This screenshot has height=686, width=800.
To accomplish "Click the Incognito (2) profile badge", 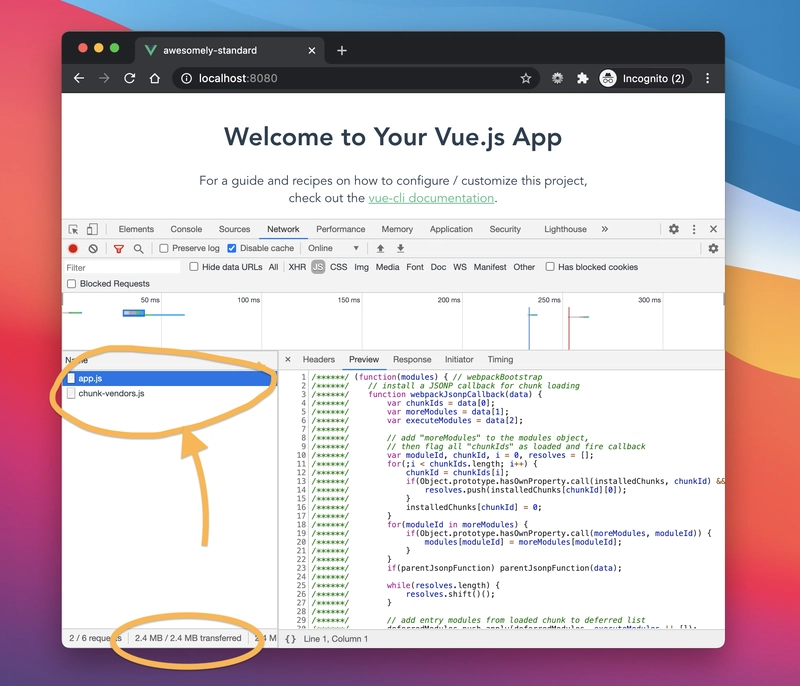I will 645,78.
